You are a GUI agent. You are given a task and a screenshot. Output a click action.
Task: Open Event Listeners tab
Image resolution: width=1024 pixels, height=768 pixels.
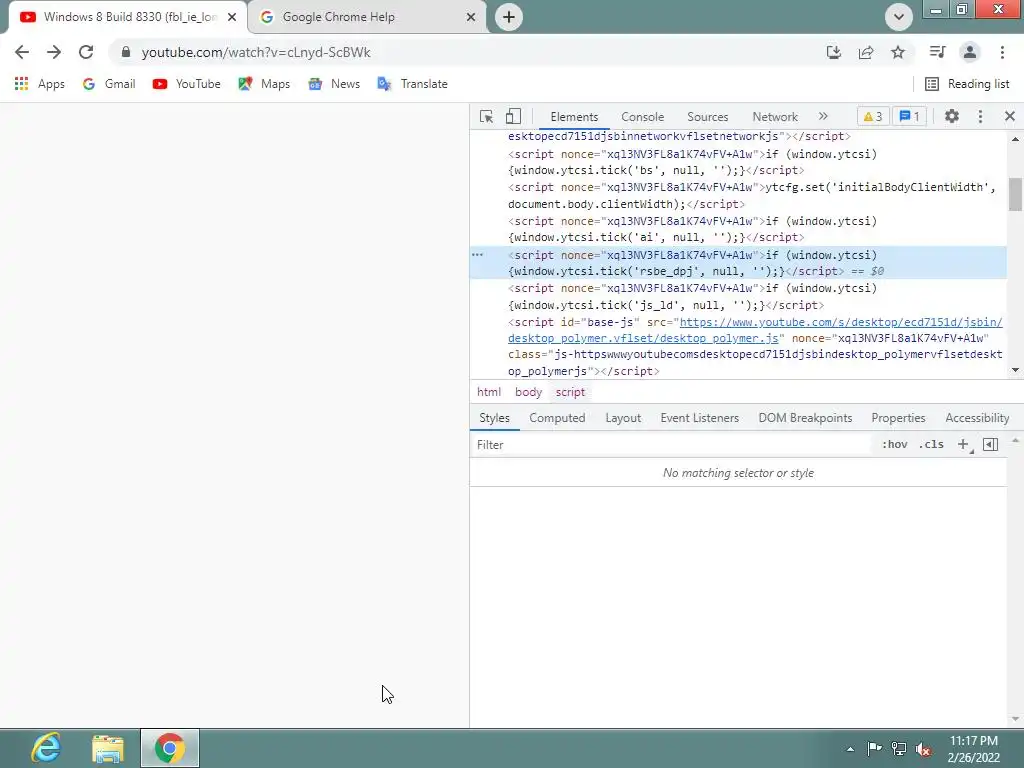699,418
